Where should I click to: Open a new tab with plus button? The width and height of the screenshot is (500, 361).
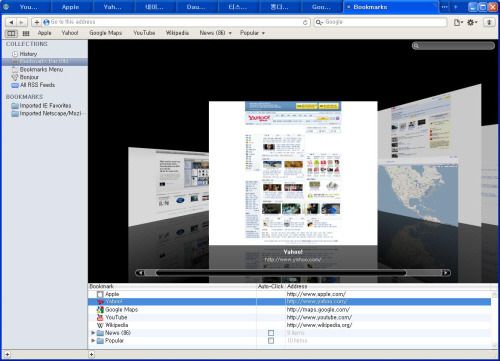click(x=456, y=7)
